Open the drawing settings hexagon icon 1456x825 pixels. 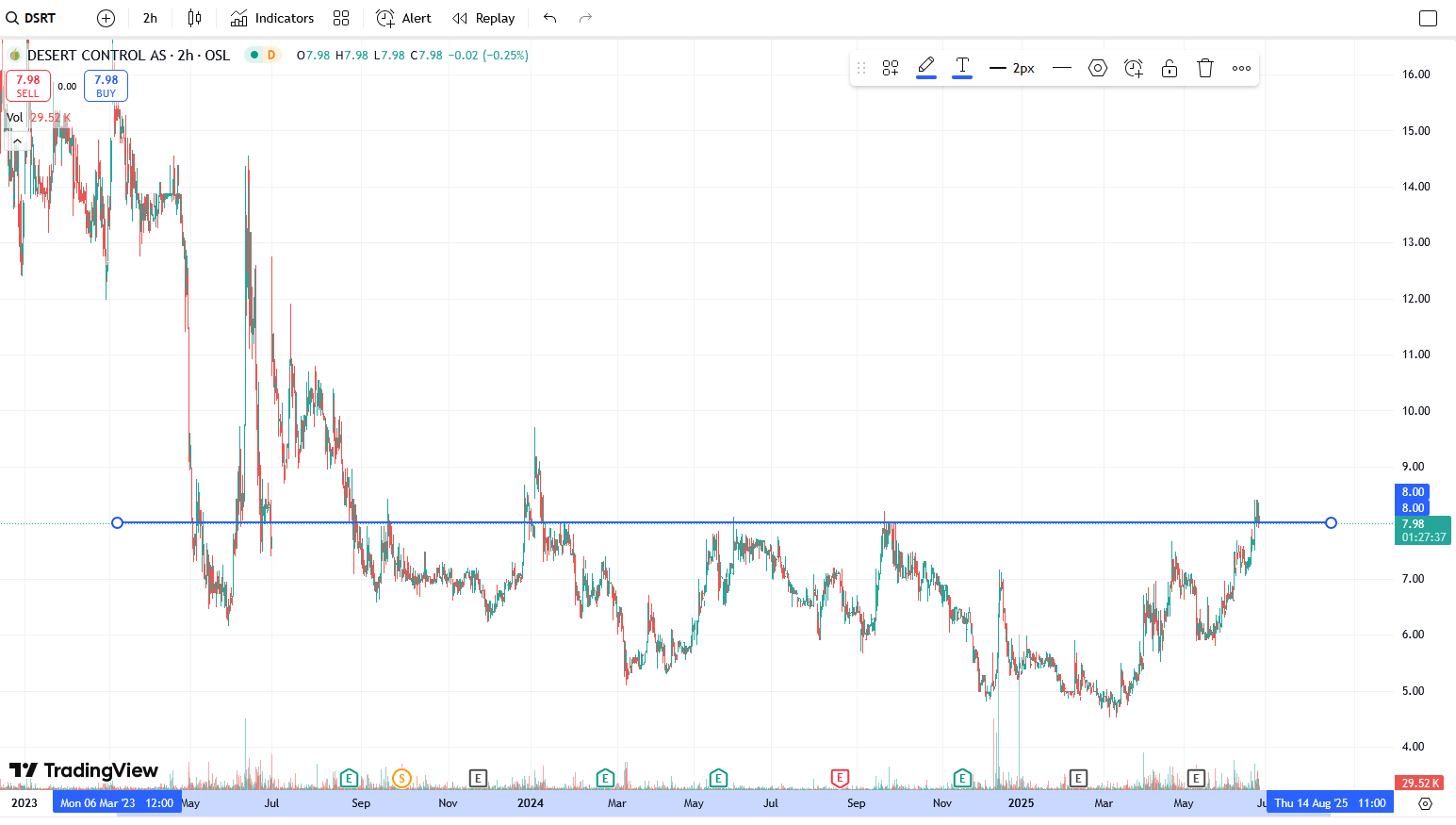[1098, 68]
